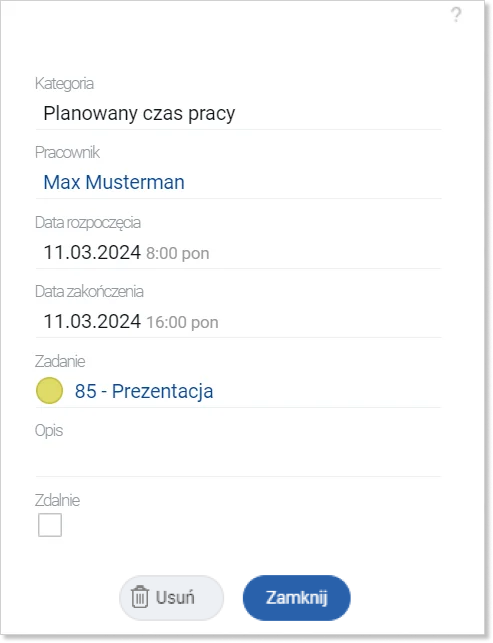Close the dialog with Zamknij

(x=297, y=597)
